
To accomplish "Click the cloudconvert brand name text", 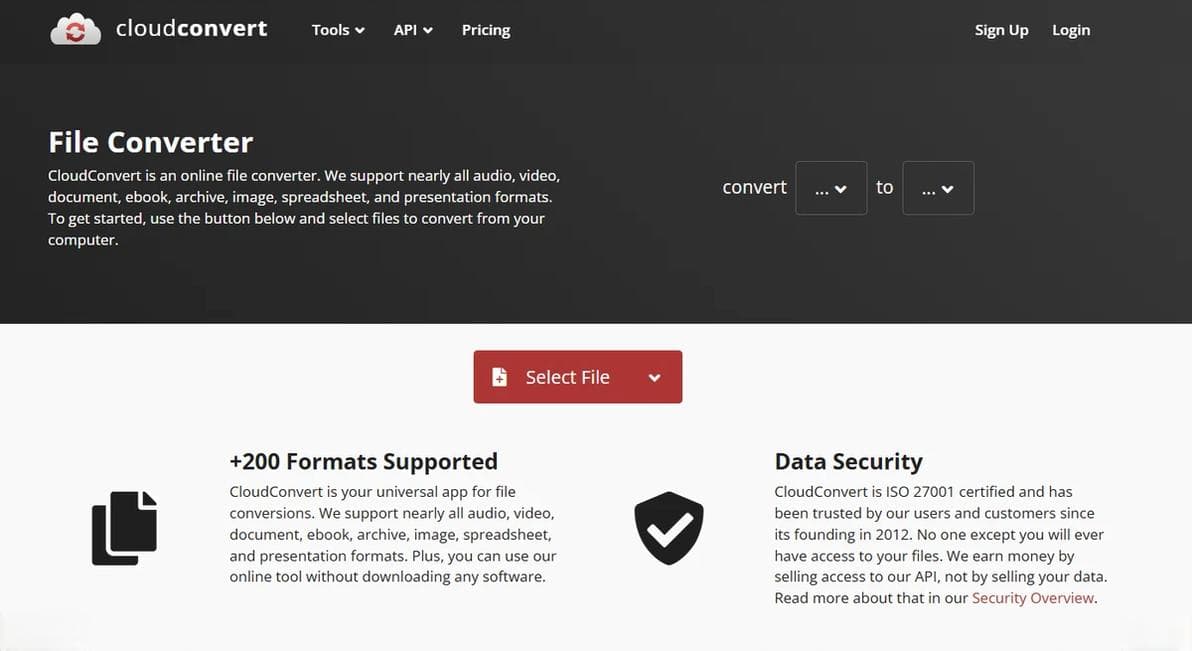I will [x=192, y=28].
